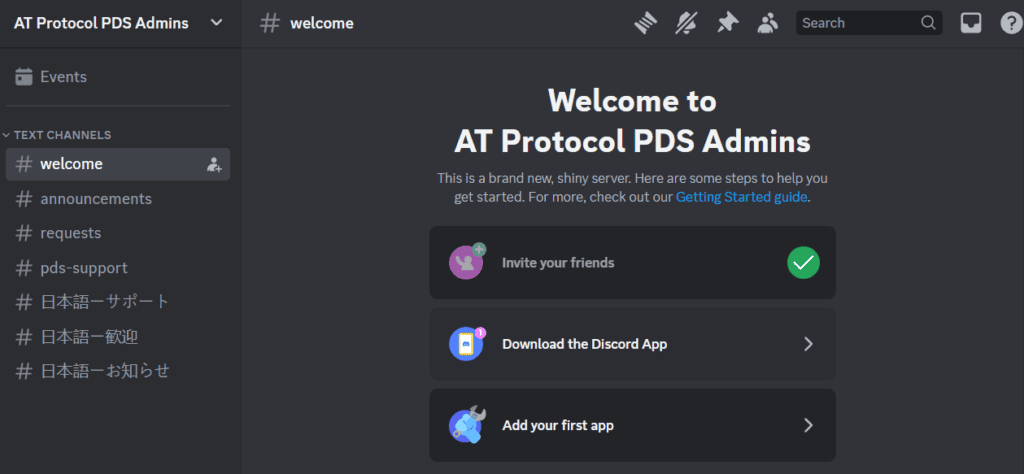
Task: Open the 日本語ーサポート channel
Action: 118,302
